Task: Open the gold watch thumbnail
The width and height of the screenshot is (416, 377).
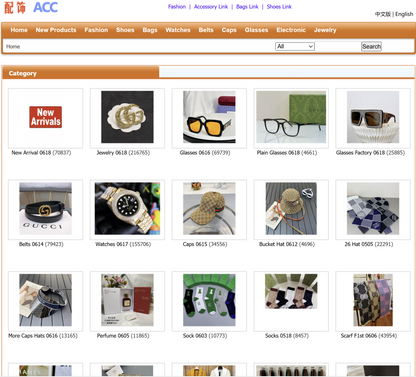Action: tap(127, 209)
